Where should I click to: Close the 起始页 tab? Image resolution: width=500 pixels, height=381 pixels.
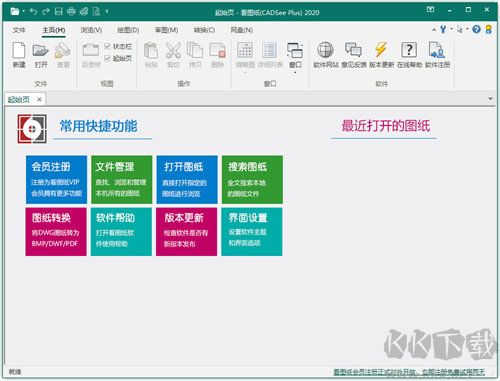click(x=39, y=99)
